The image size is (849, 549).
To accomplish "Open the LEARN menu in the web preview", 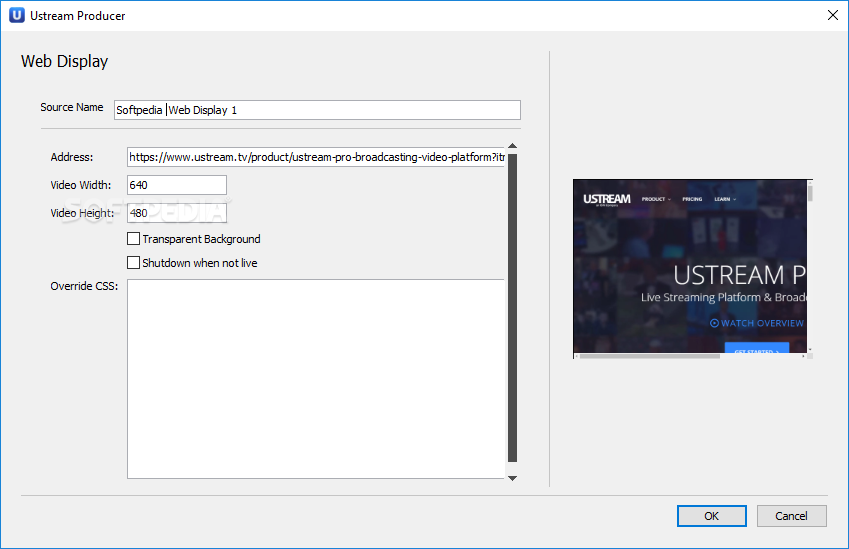I will (x=724, y=199).
